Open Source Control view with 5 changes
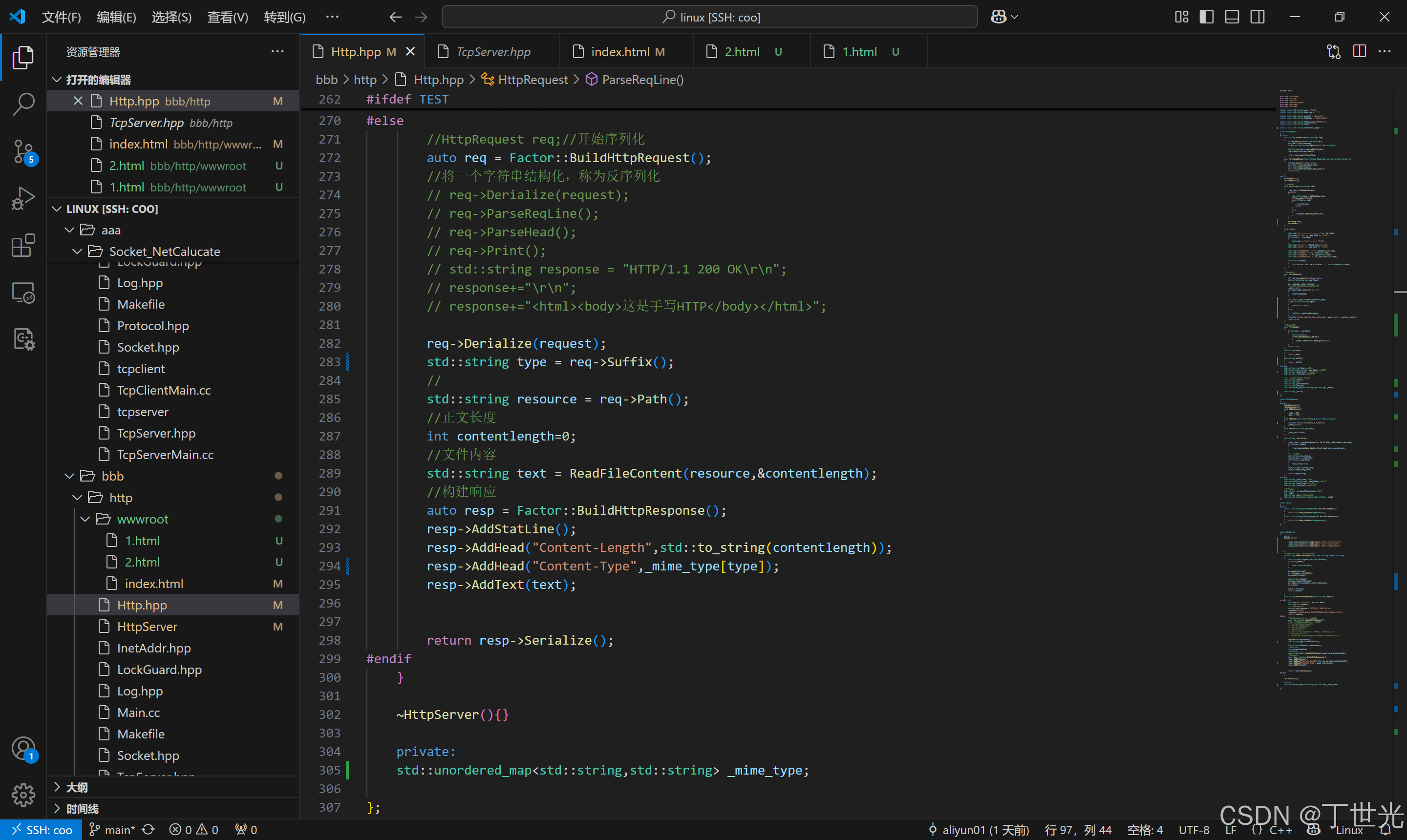Viewport: 1407px width, 840px height. 23,151
